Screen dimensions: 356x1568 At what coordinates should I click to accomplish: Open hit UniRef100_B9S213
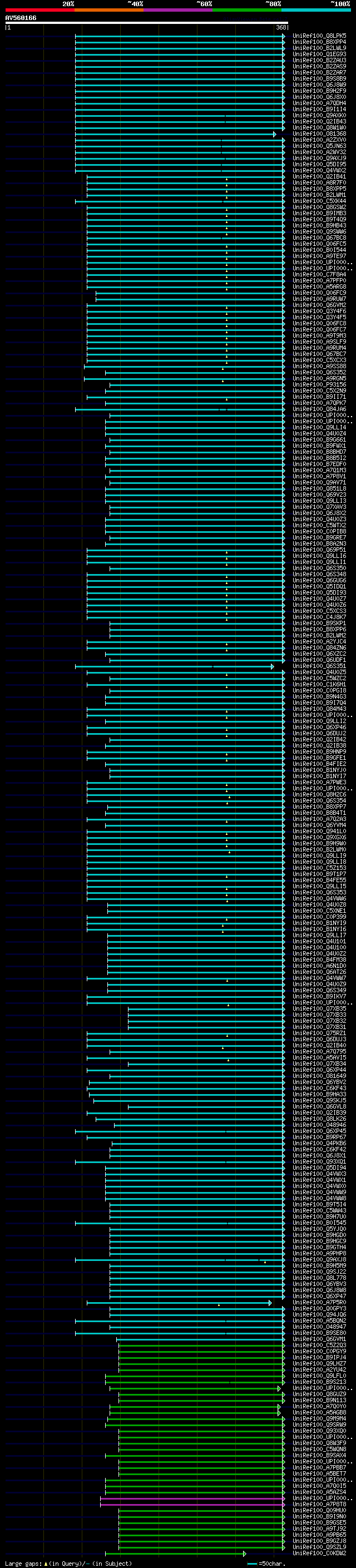coord(319,1382)
